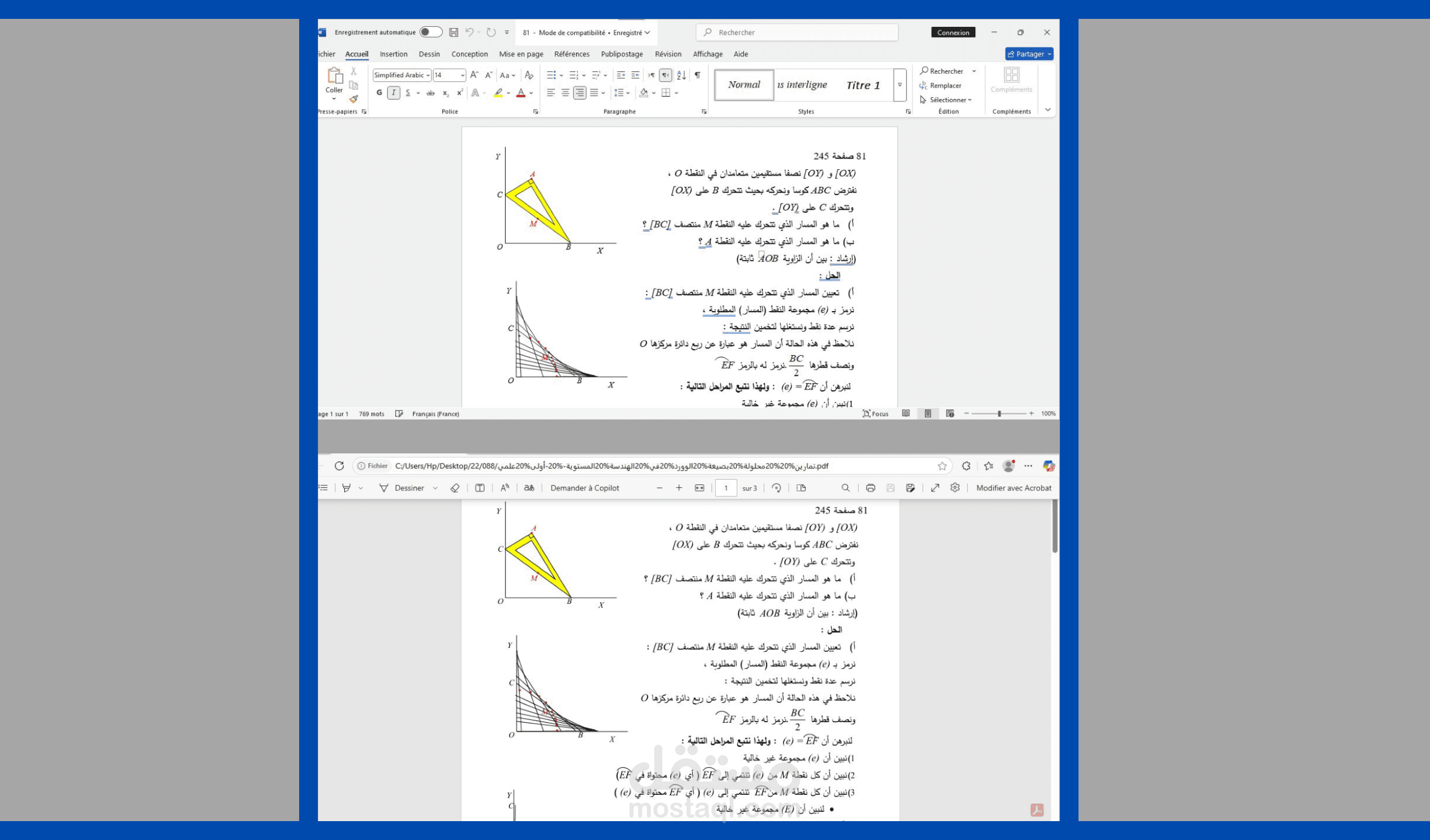Open the Simplified Arabic font dropdown
Image resolution: width=1430 pixels, height=840 pixels.
coord(428,75)
